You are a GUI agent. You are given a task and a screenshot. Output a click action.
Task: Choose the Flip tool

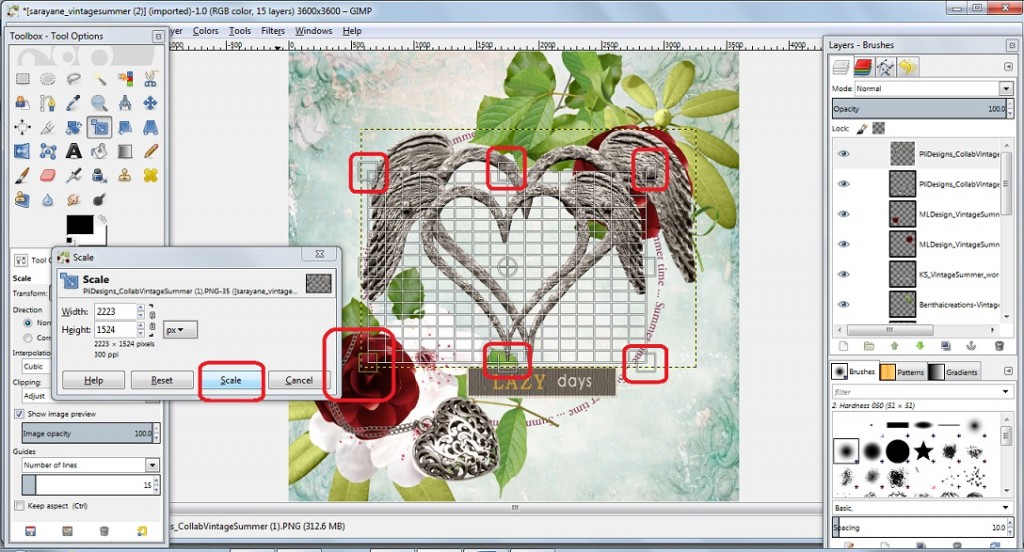23,152
